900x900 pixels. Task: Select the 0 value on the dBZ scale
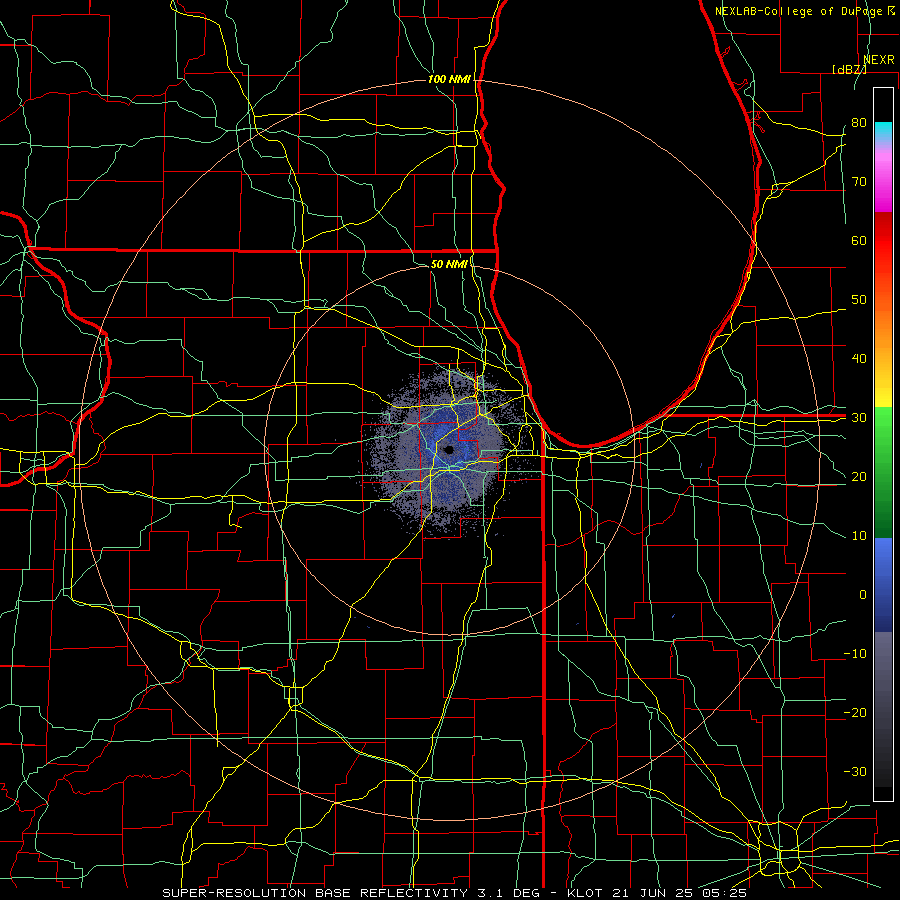click(x=863, y=595)
